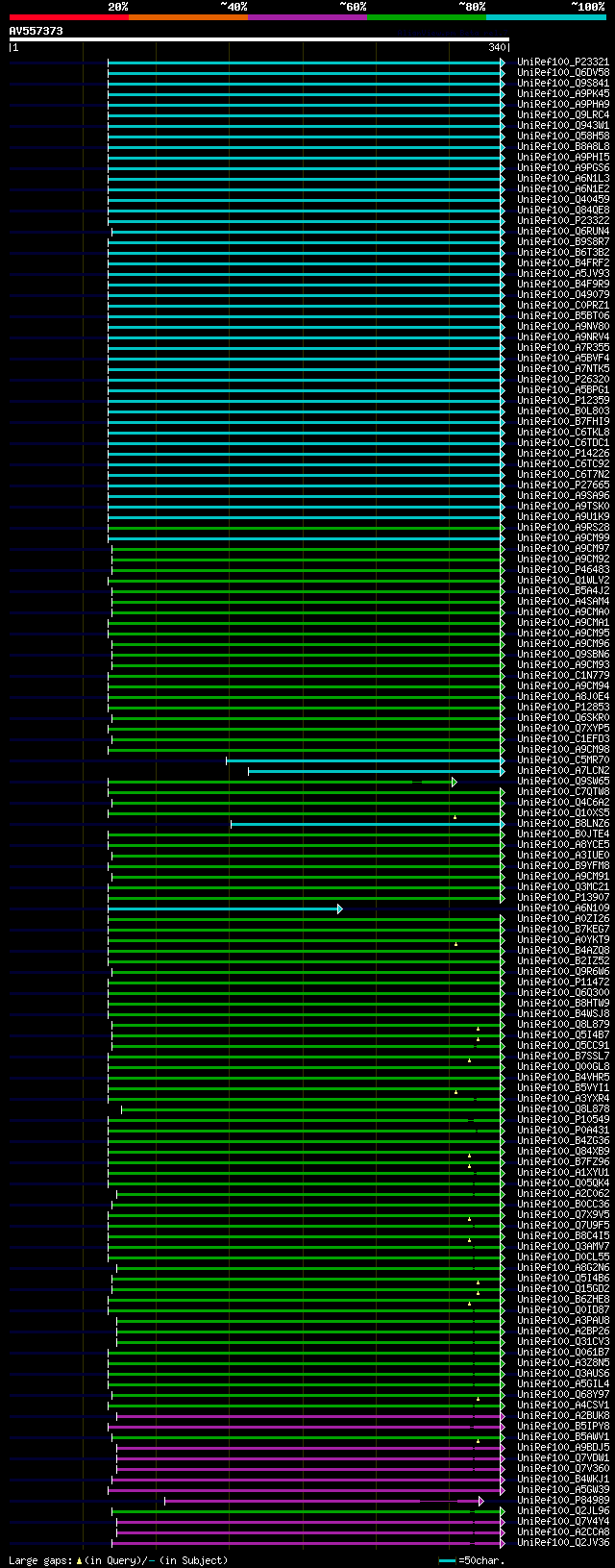This screenshot has height=1568, width=615.
Task: Select hit label UniRef100_P11472
Action: pos(563,983)
